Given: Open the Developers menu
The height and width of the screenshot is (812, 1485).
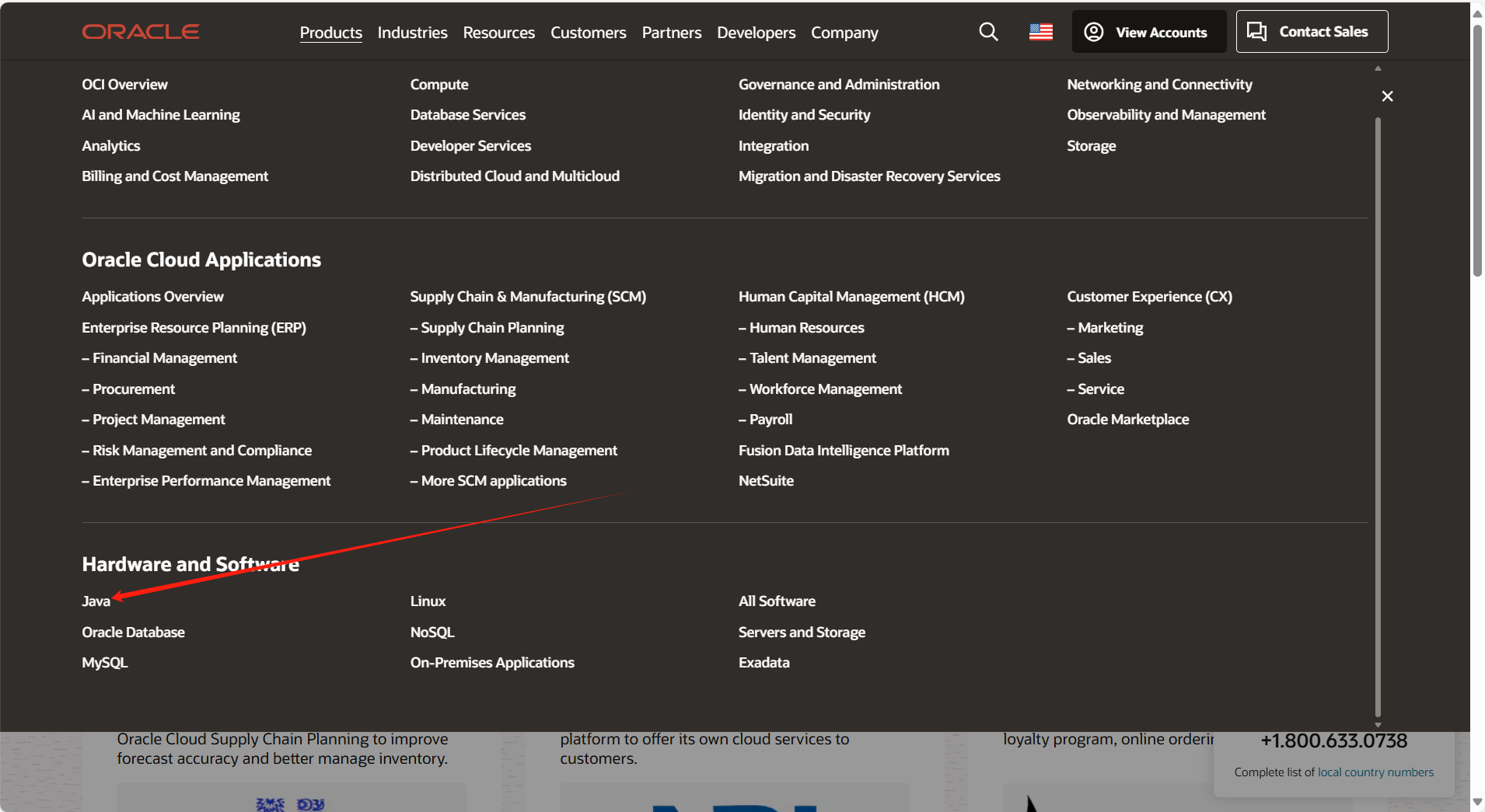Looking at the screenshot, I should pos(756,33).
